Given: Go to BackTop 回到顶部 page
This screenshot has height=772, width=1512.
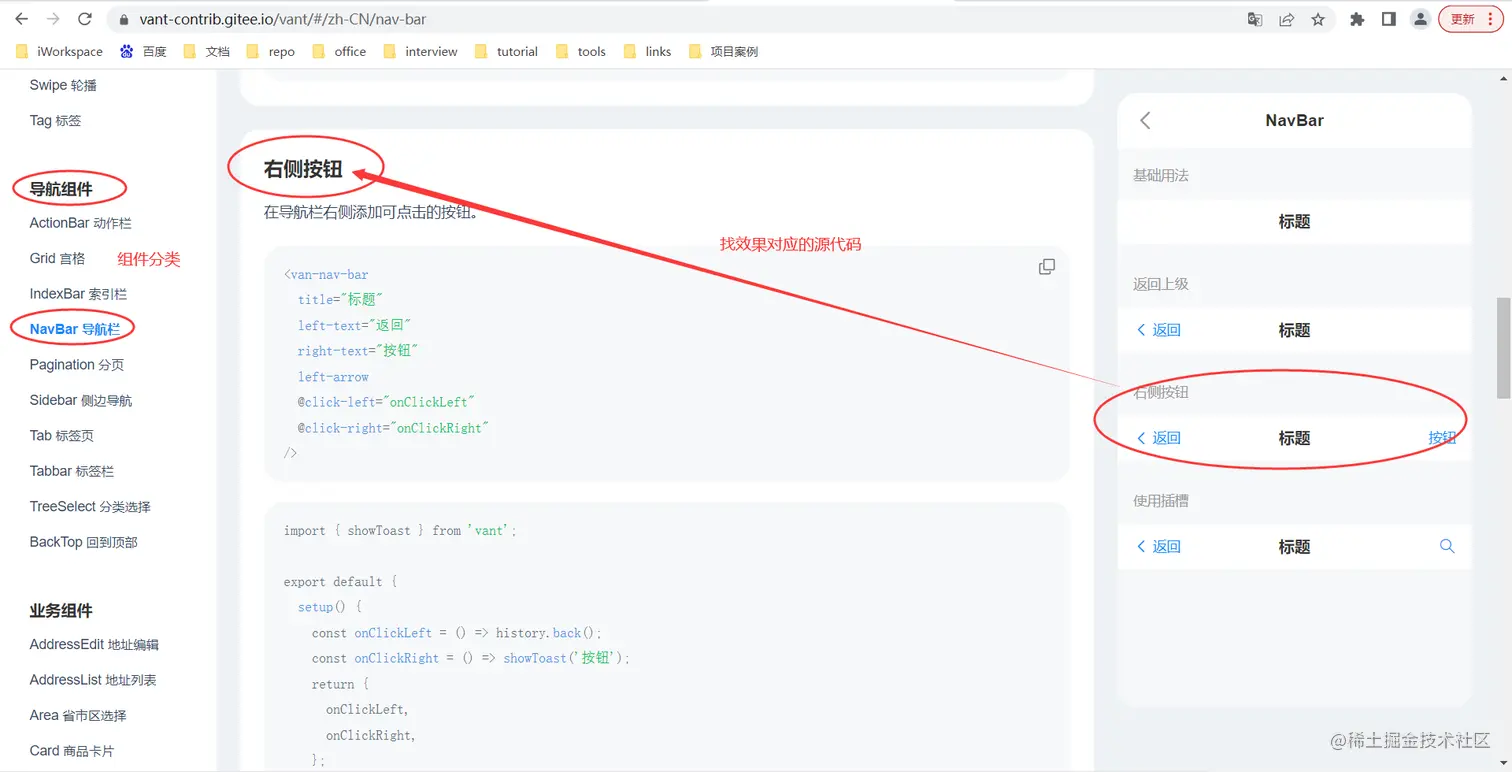Looking at the screenshot, I should click(83, 542).
